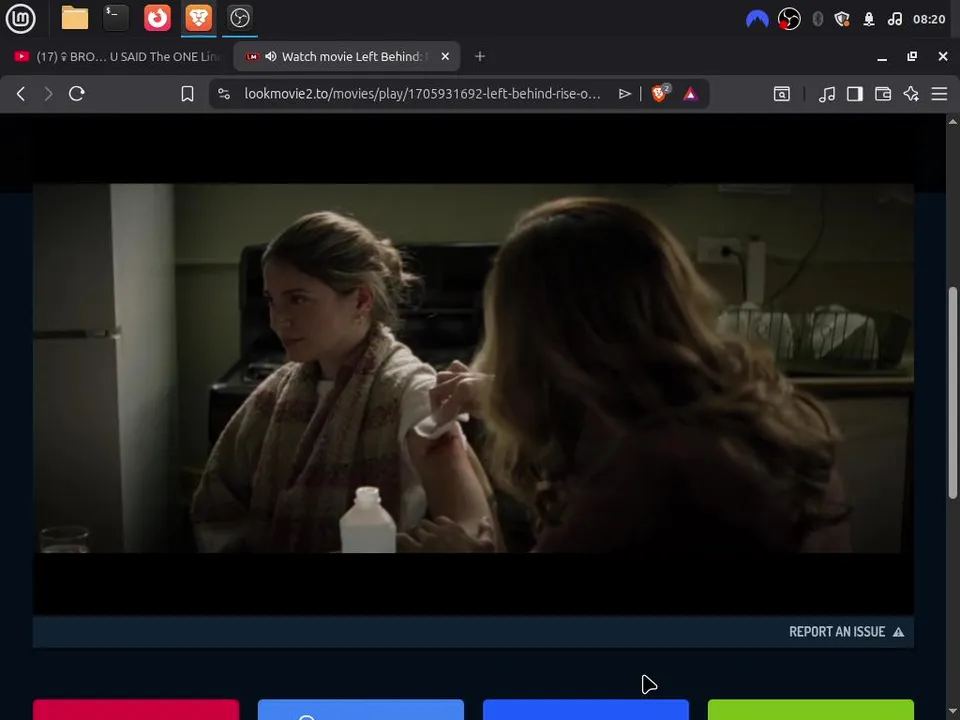Click the red button below the player
Image resolution: width=960 pixels, height=720 pixels.
pyautogui.click(x=136, y=710)
